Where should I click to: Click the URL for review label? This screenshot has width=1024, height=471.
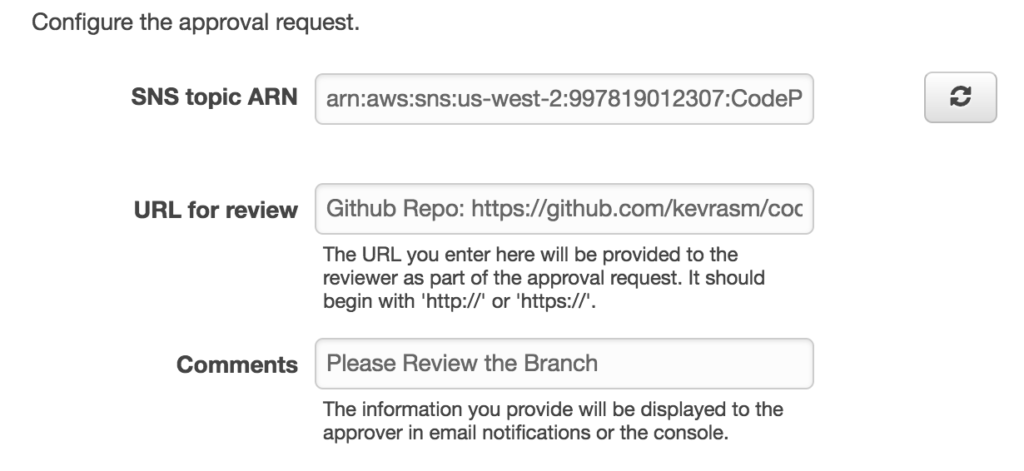click(216, 210)
